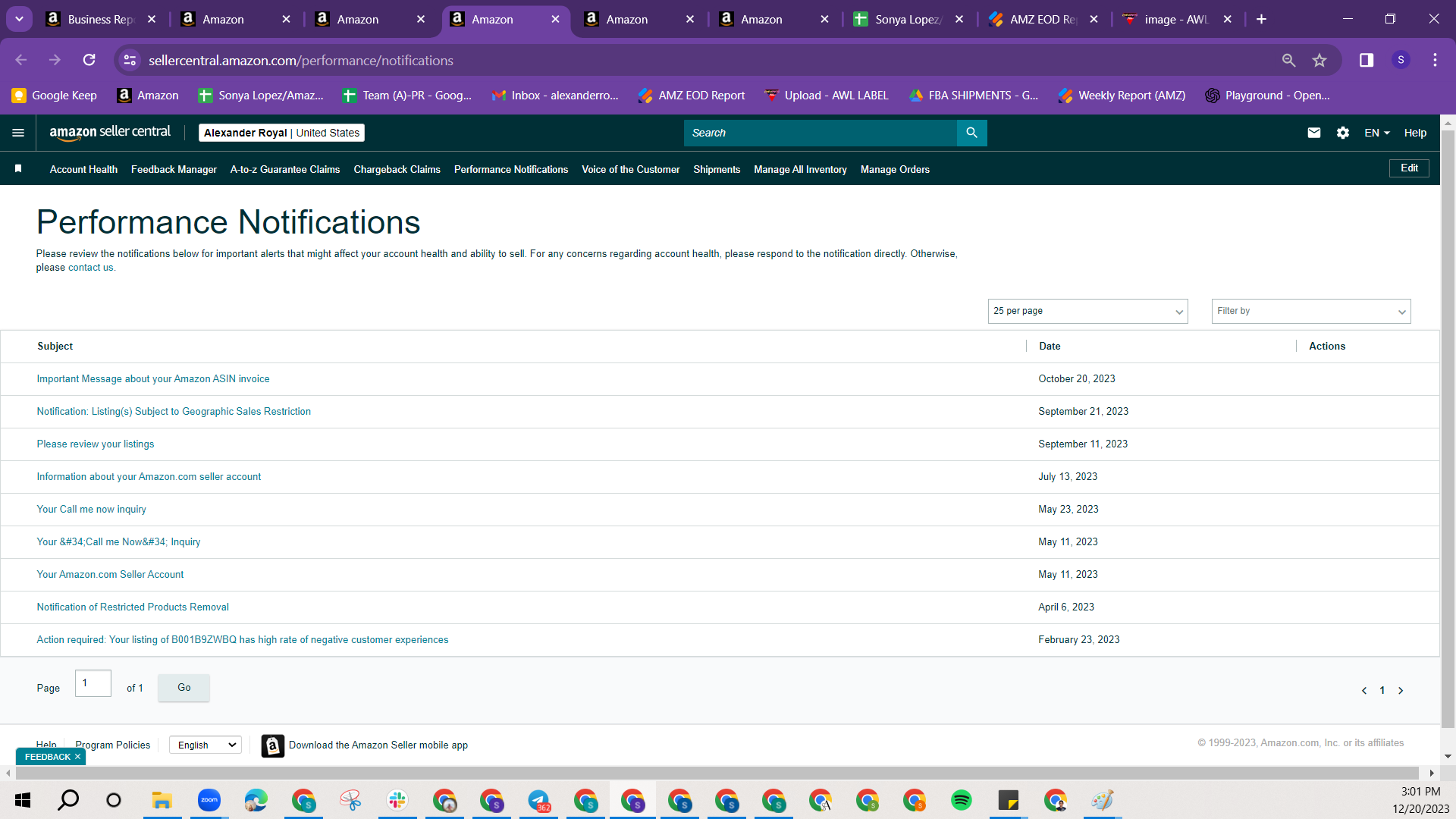This screenshot has width=1456, height=819.
Task: Open Chrome's zoom magnifier icon
Action: tap(1288, 60)
